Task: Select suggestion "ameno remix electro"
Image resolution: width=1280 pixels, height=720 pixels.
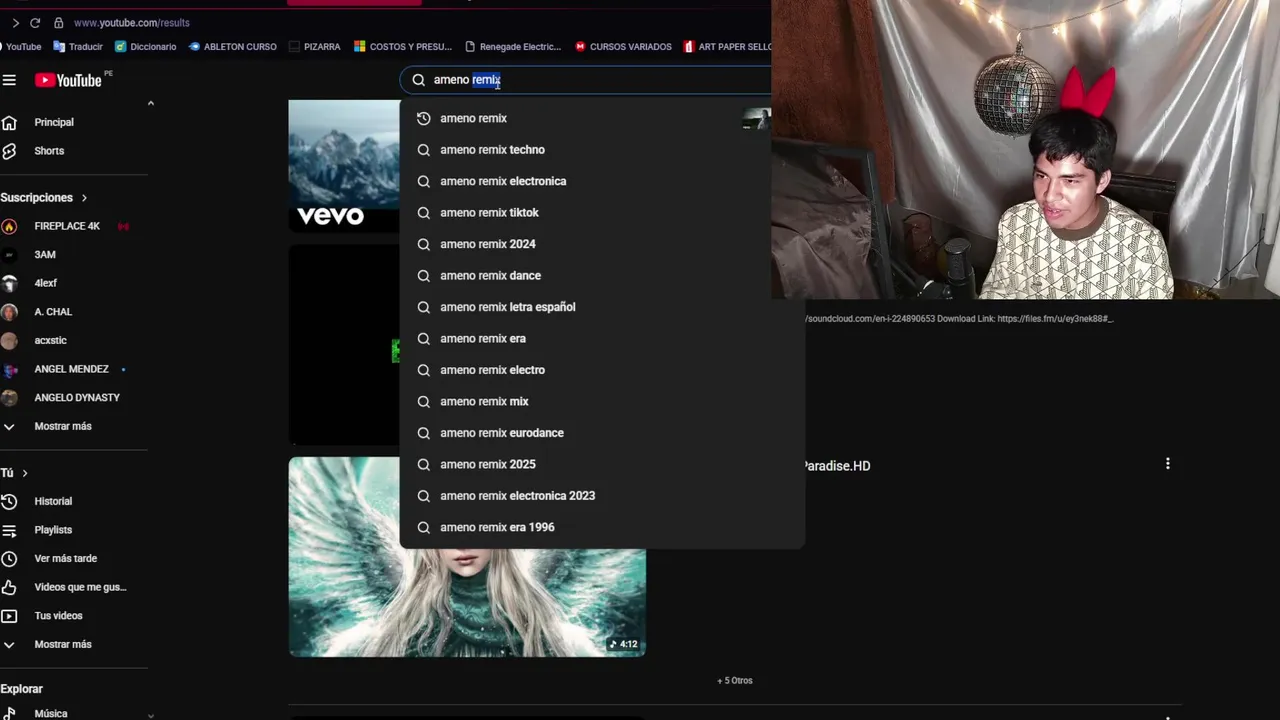Action: click(602, 370)
